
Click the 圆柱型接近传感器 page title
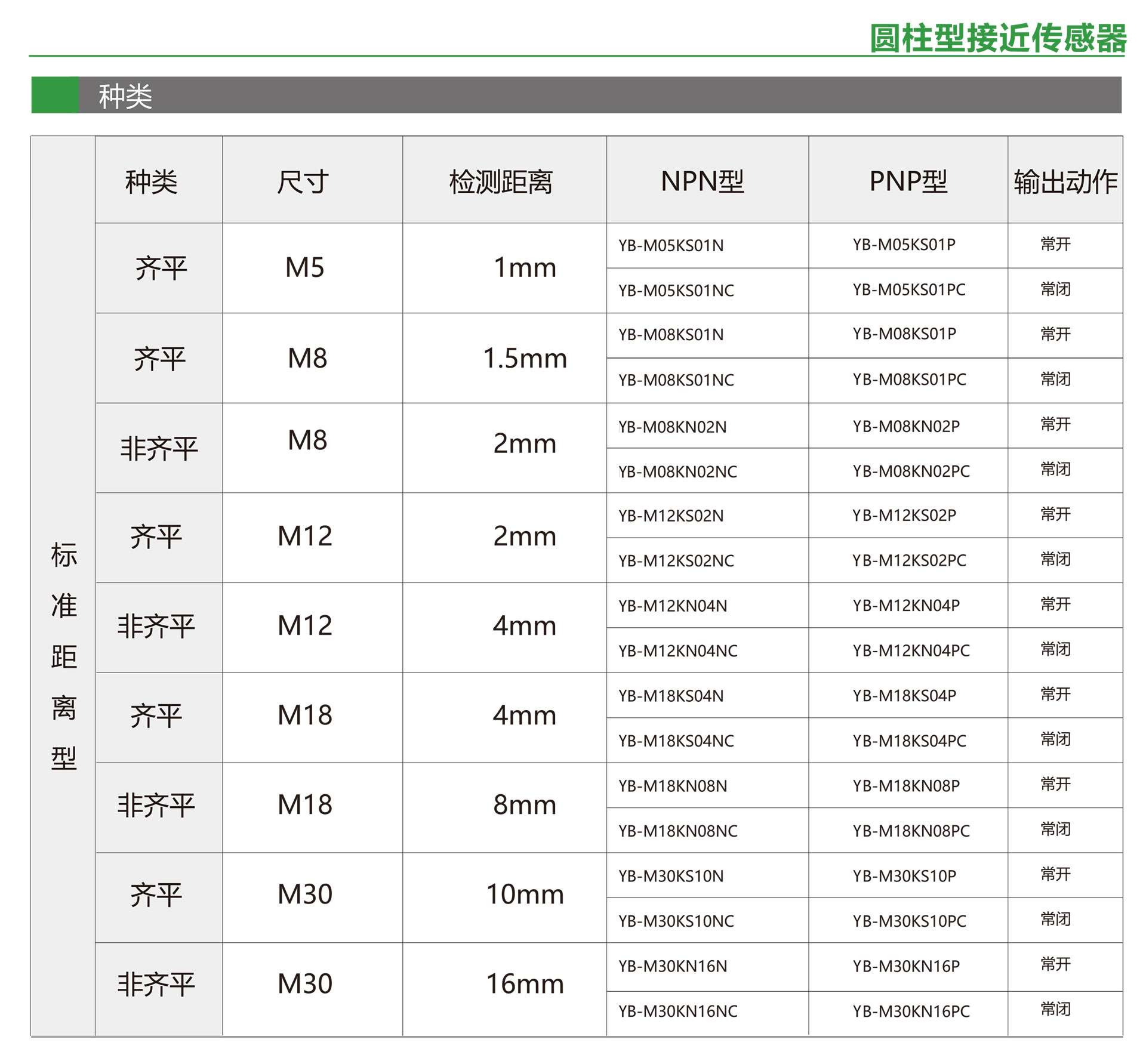coord(997,38)
